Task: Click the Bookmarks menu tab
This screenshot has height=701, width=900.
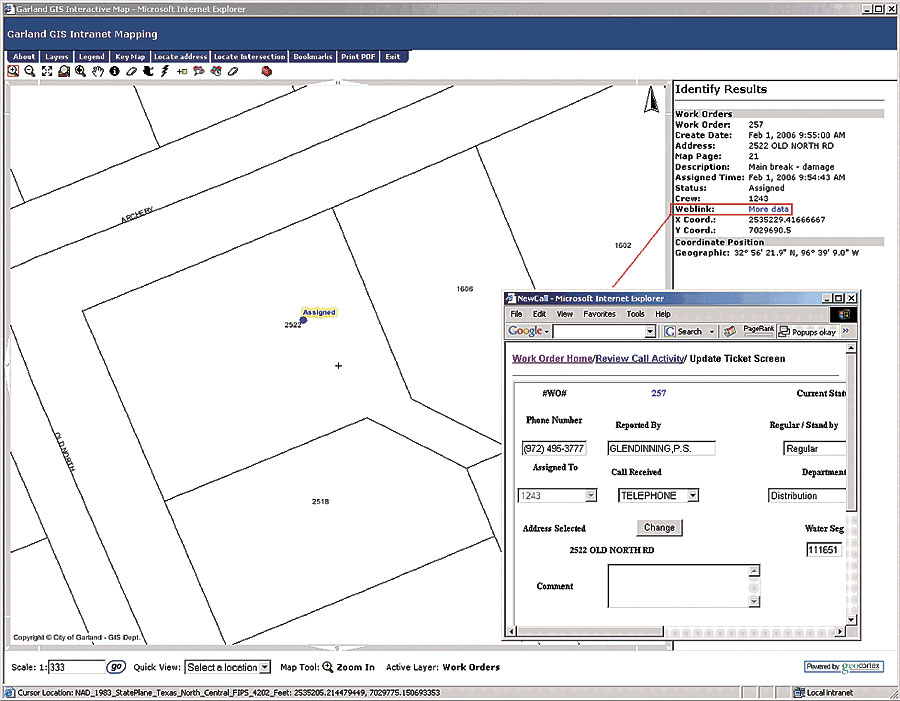Action: click(x=313, y=57)
